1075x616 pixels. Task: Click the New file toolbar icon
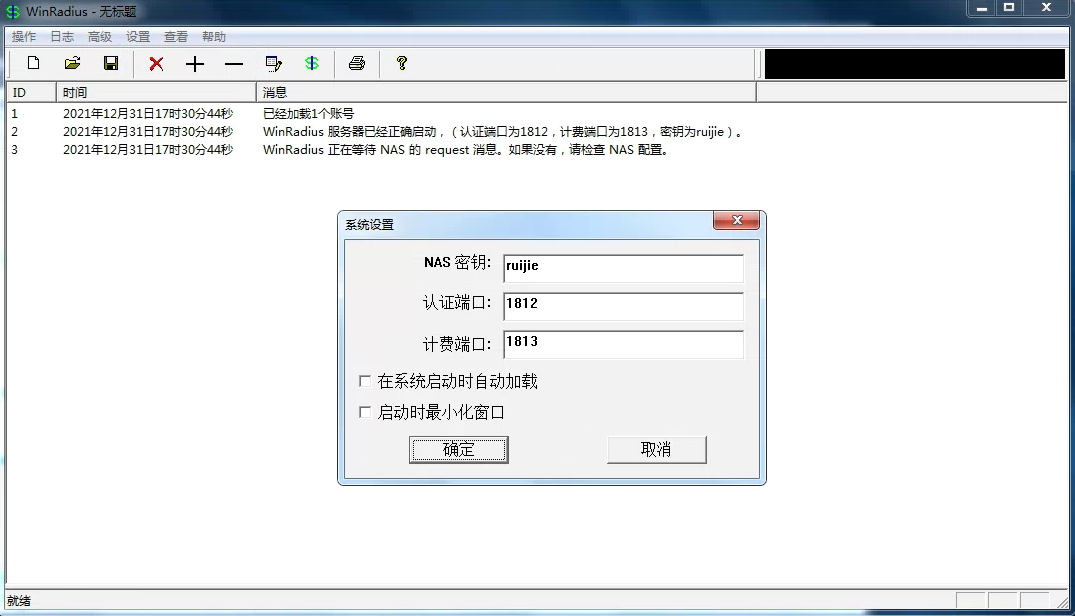(33, 64)
